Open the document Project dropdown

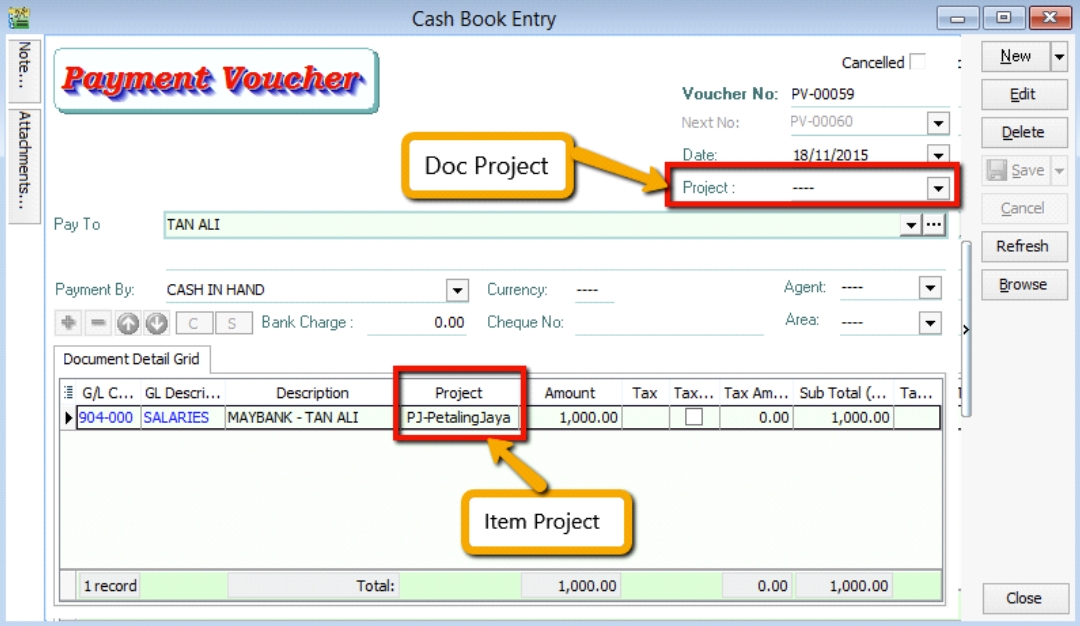(937, 188)
